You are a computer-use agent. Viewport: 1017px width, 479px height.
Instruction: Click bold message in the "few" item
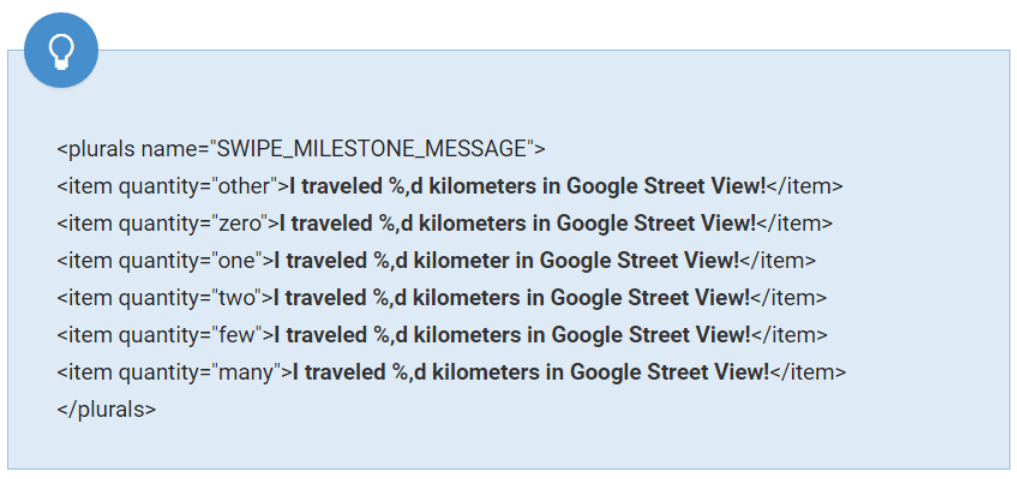pyautogui.click(x=511, y=335)
